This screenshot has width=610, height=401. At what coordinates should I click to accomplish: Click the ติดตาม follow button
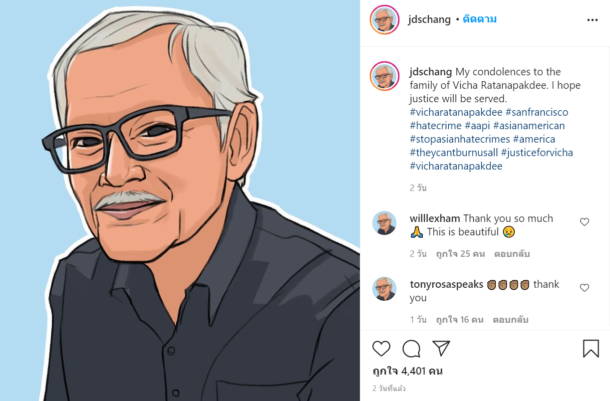(x=479, y=19)
